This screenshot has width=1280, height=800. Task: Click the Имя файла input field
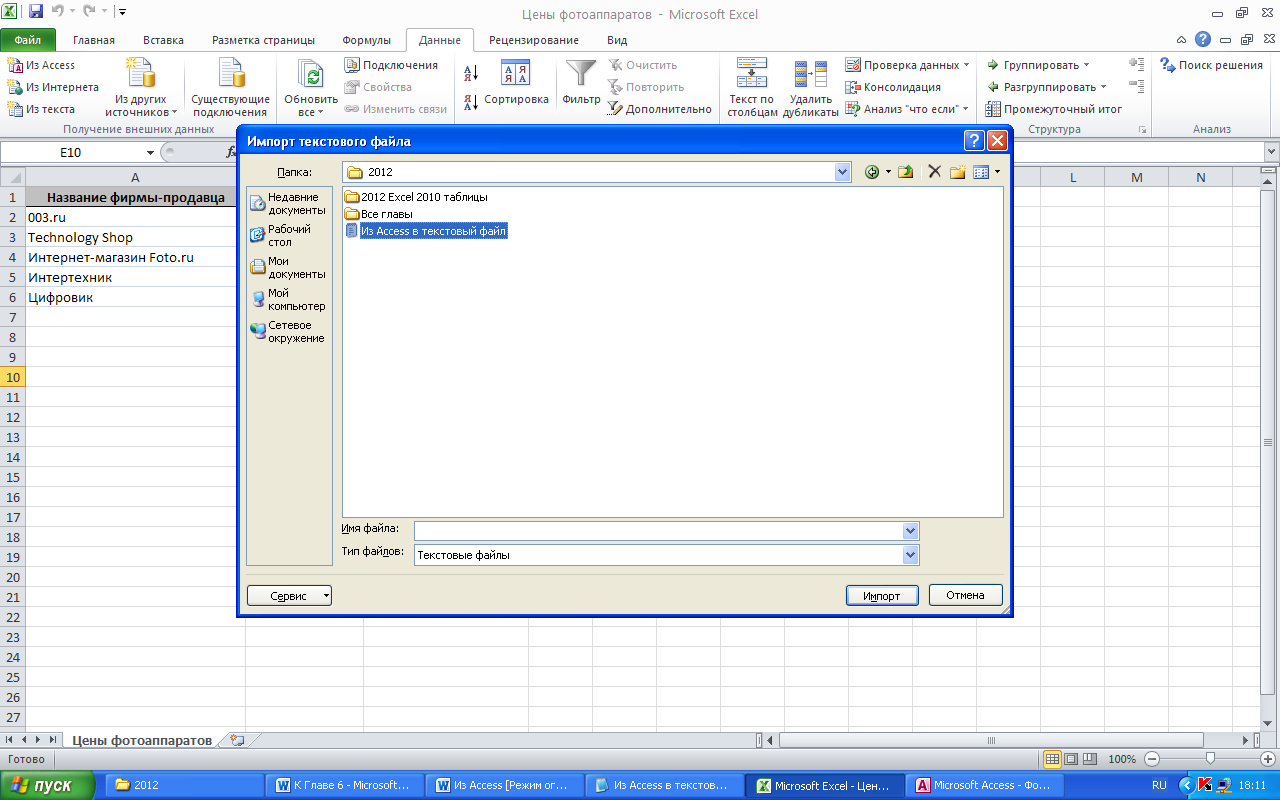click(658, 530)
